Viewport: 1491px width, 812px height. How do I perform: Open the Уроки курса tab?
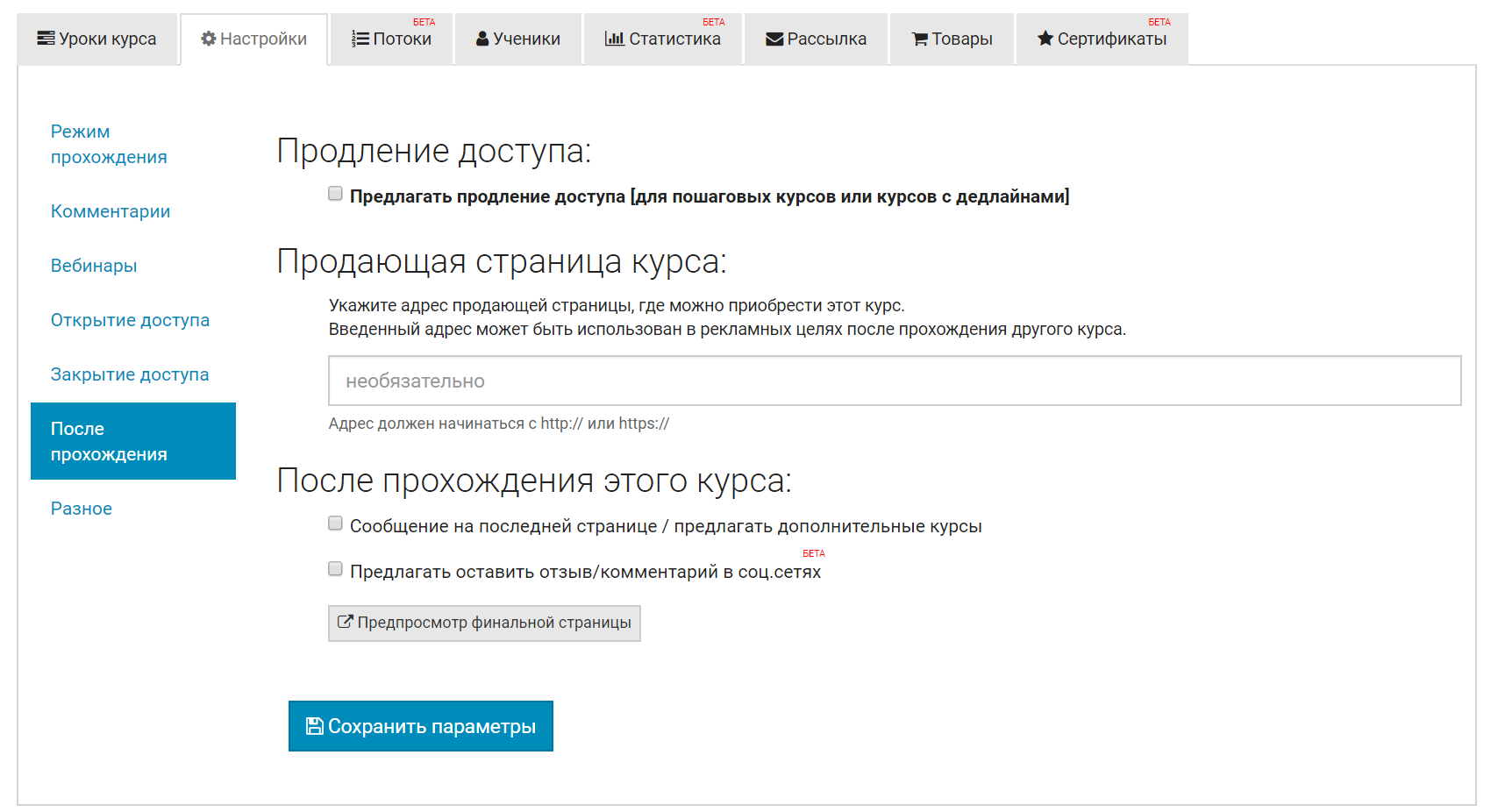[x=96, y=39]
